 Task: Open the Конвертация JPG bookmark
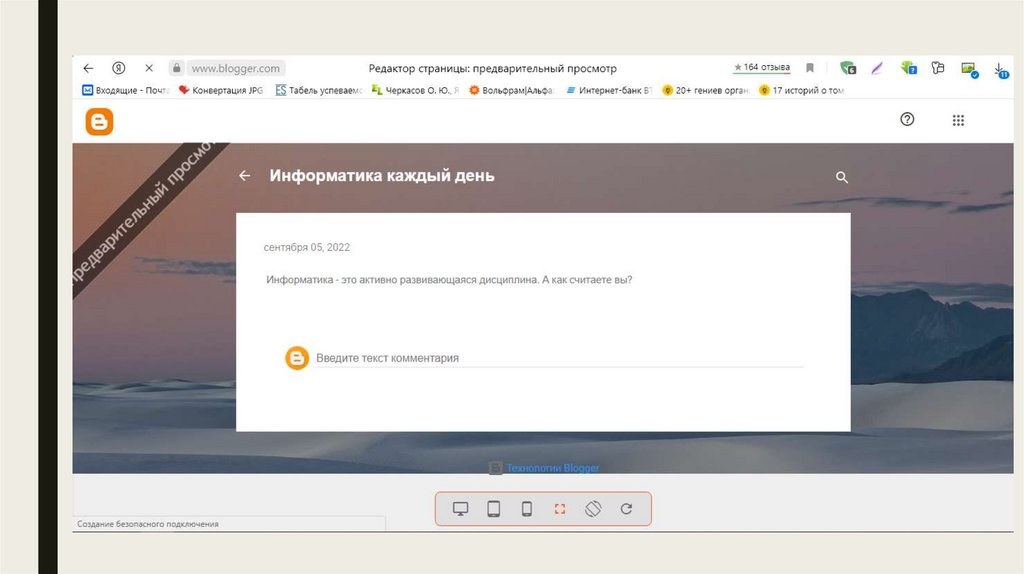click(221, 90)
